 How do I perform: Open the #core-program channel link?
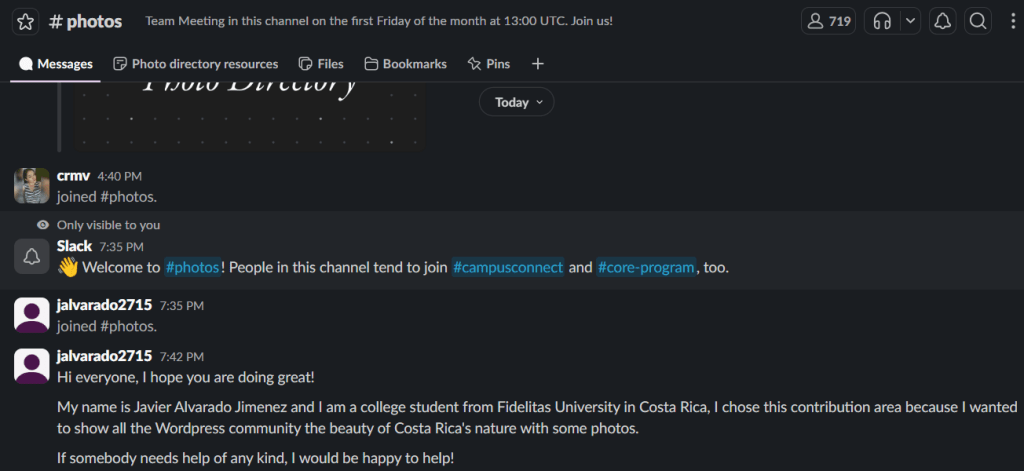[x=646, y=267]
